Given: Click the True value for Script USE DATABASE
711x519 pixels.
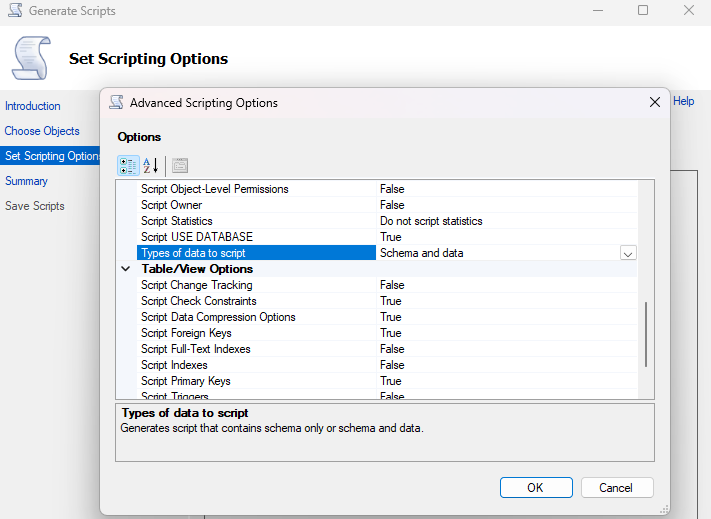Looking at the screenshot, I should [x=390, y=237].
